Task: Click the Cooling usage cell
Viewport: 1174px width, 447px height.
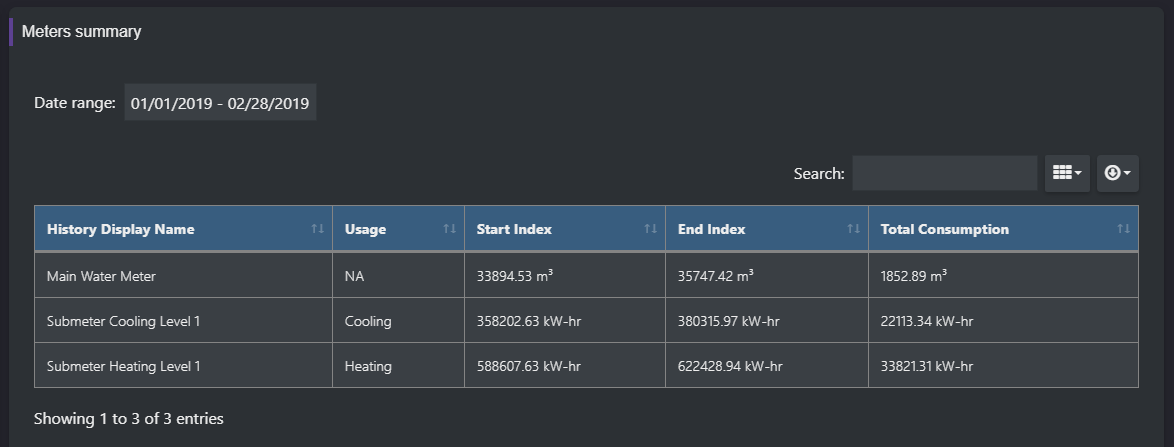Action: pyautogui.click(x=368, y=321)
